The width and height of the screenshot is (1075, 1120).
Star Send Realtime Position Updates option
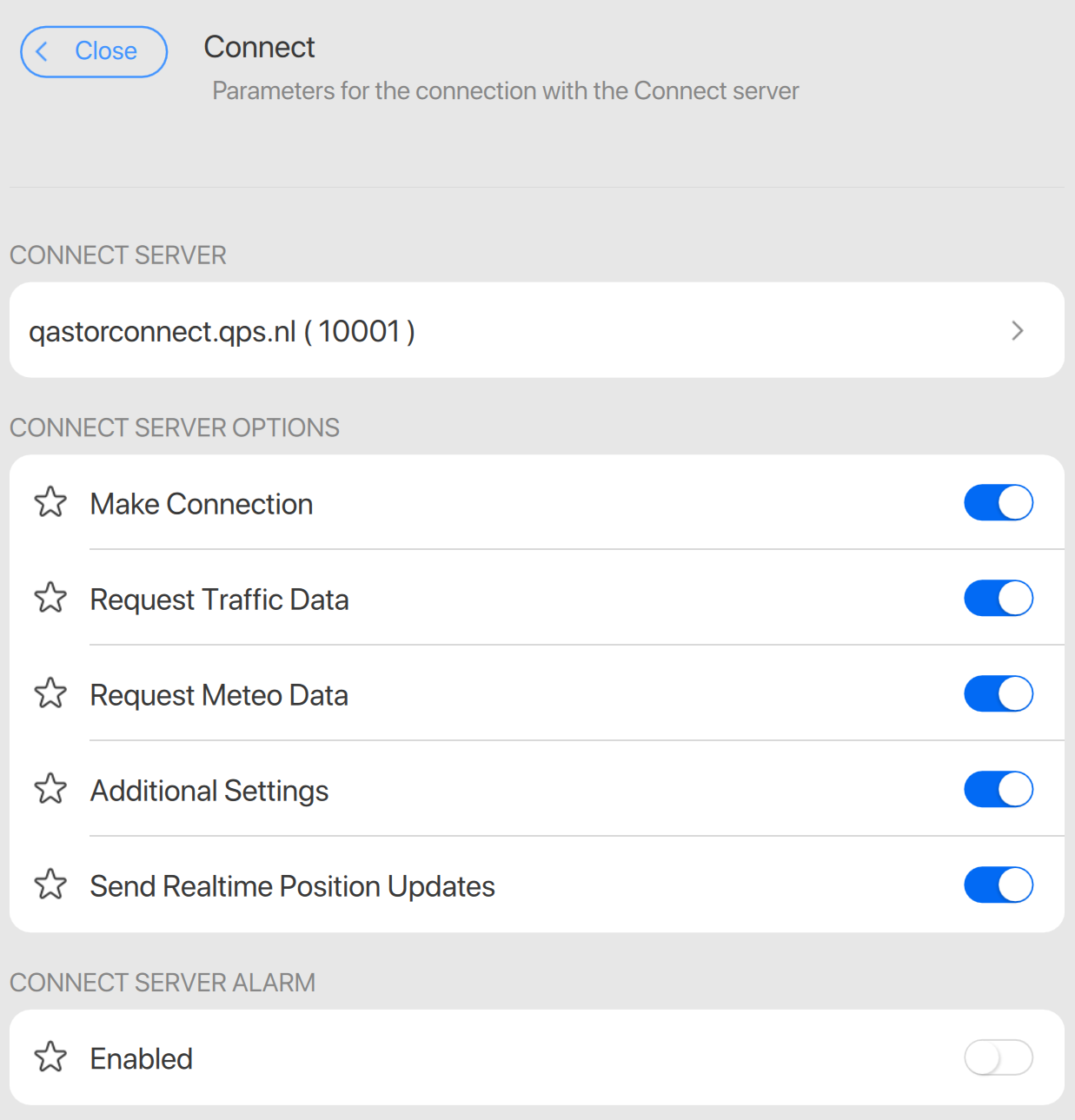[x=50, y=885]
